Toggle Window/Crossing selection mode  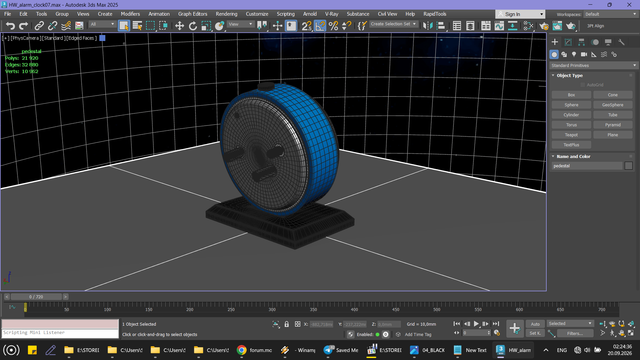[163, 26]
